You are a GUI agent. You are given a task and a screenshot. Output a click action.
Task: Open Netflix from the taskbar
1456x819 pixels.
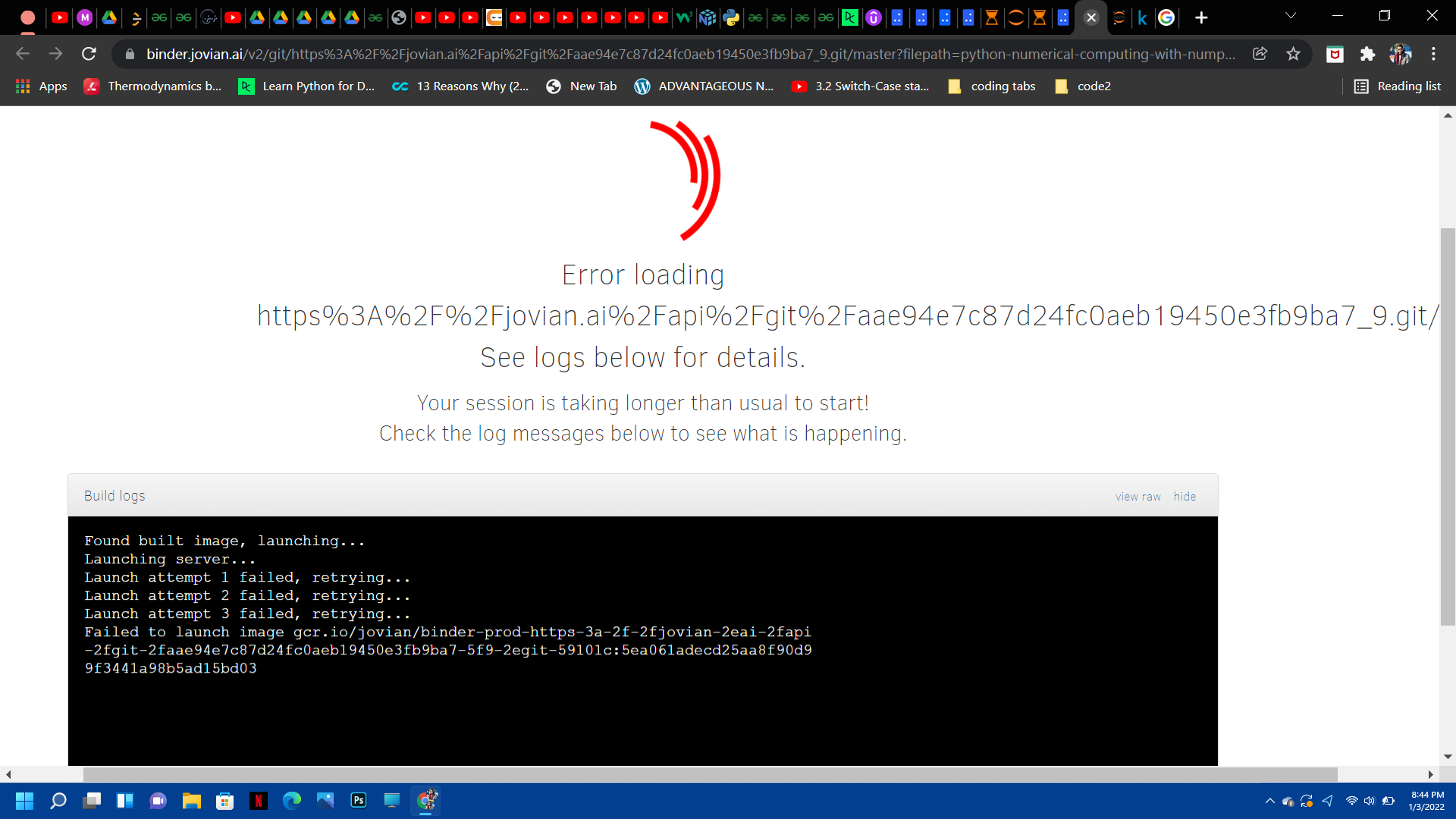259,801
